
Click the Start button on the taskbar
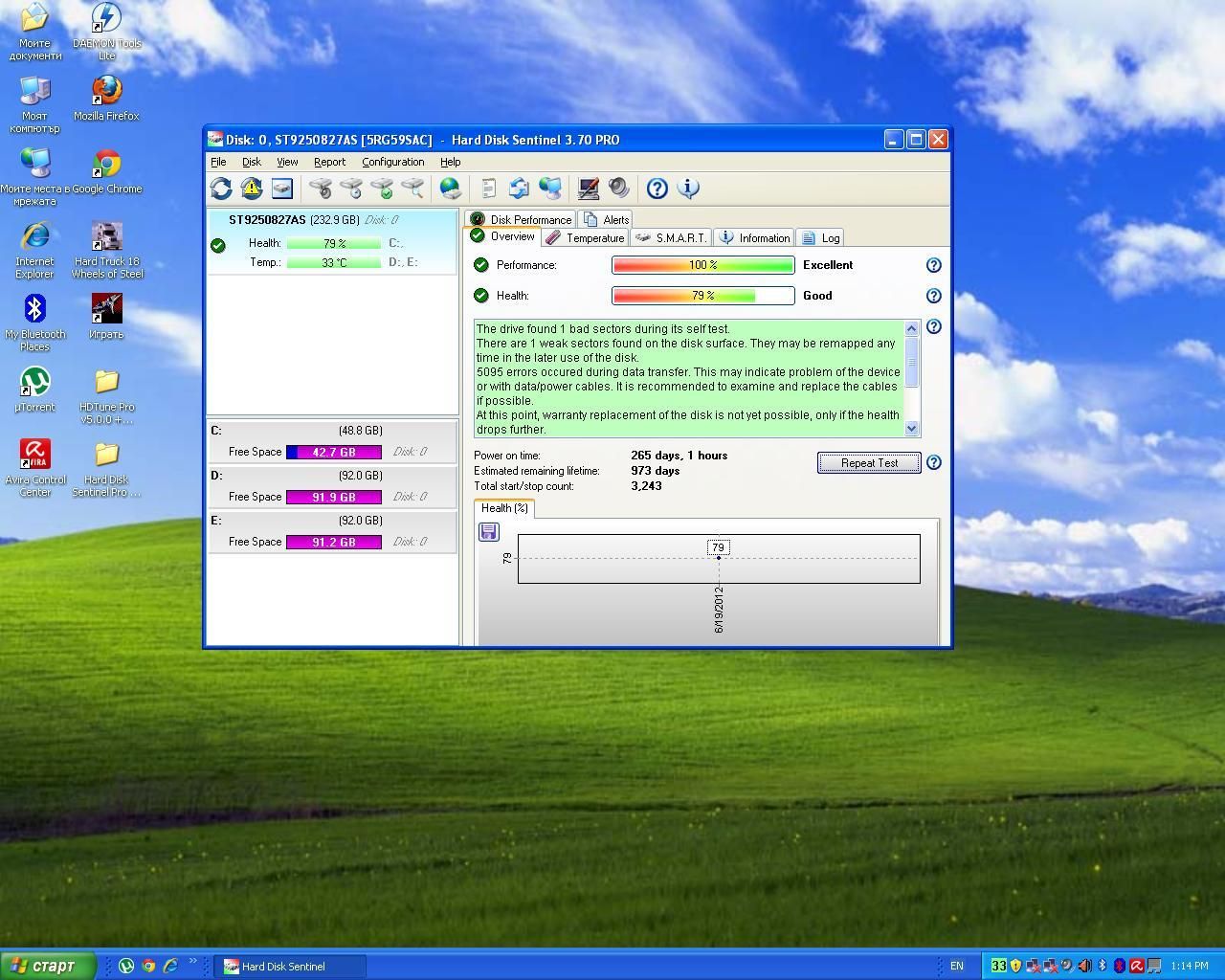[46, 966]
